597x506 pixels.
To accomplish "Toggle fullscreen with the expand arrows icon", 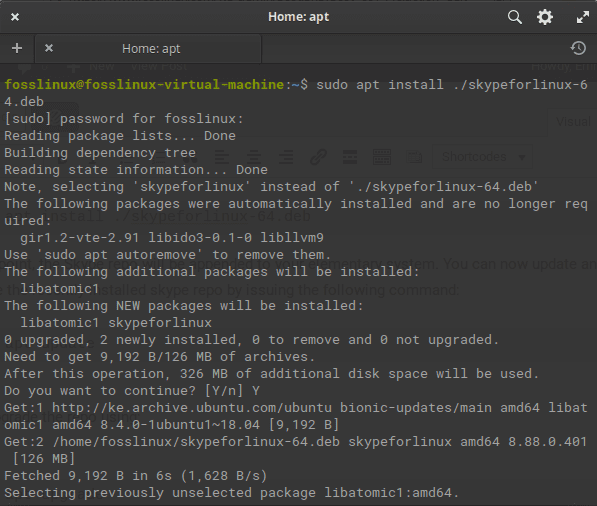I will 583,17.
